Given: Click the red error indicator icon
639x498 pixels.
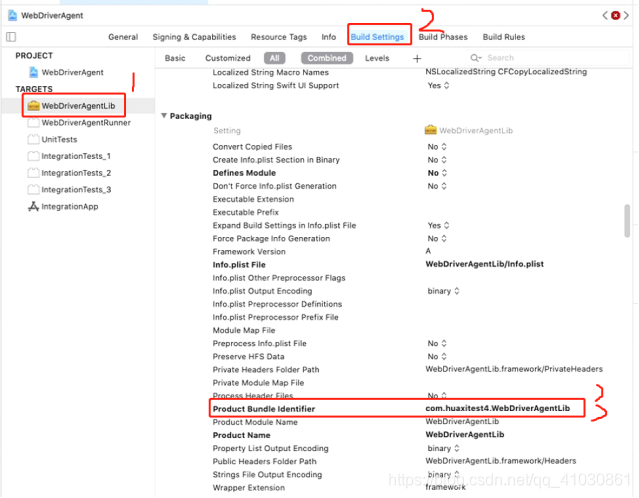Looking at the screenshot, I should coord(615,15).
